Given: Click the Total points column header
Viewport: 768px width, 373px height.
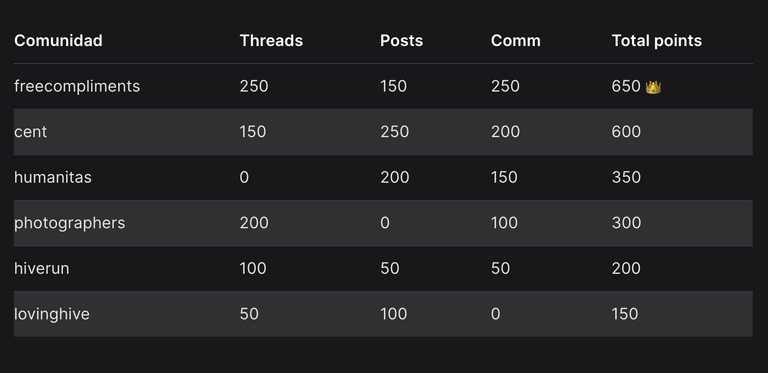Looking at the screenshot, I should click(x=657, y=41).
